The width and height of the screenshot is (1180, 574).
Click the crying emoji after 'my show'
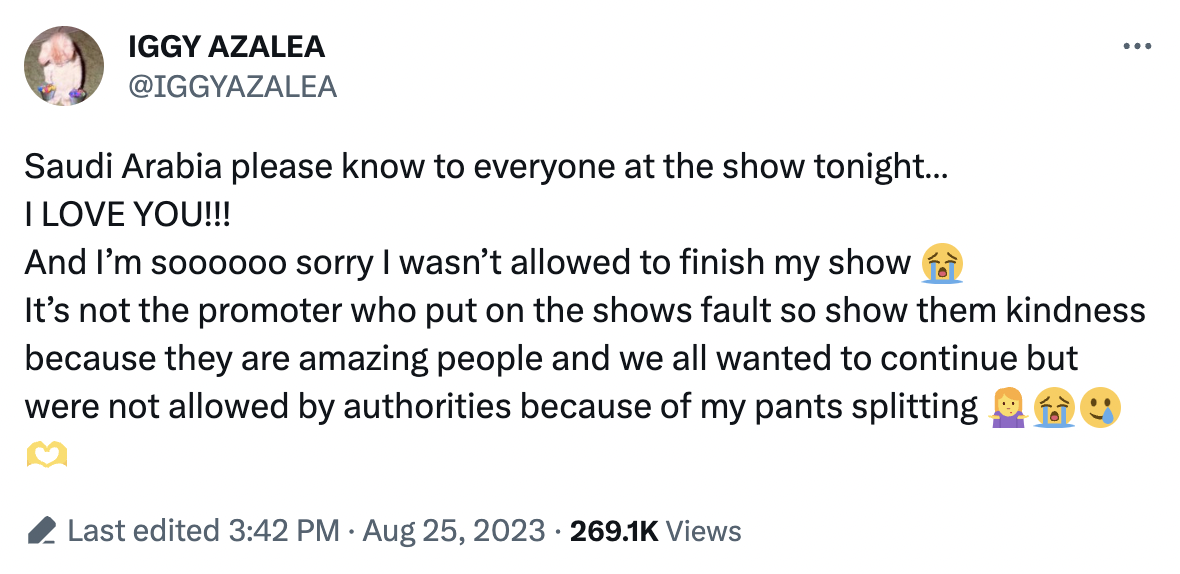pyautogui.click(x=941, y=263)
